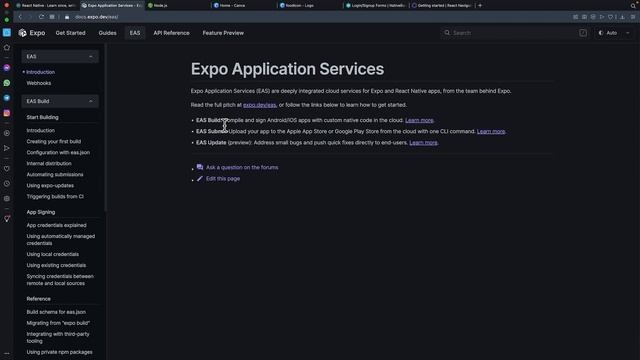Open Opera sidebar home icon

tap(7, 48)
